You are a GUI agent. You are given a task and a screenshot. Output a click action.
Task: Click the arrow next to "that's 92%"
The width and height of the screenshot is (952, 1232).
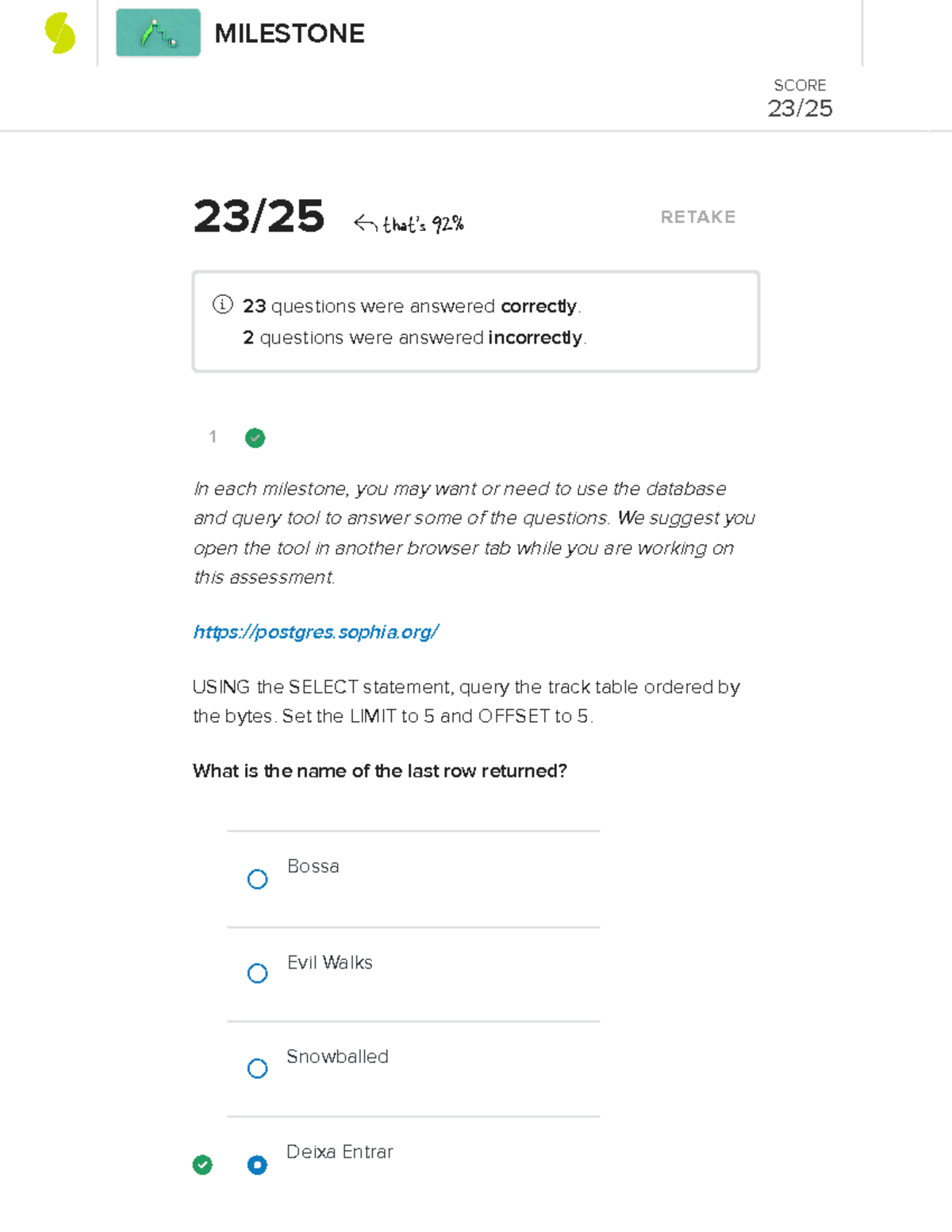365,224
